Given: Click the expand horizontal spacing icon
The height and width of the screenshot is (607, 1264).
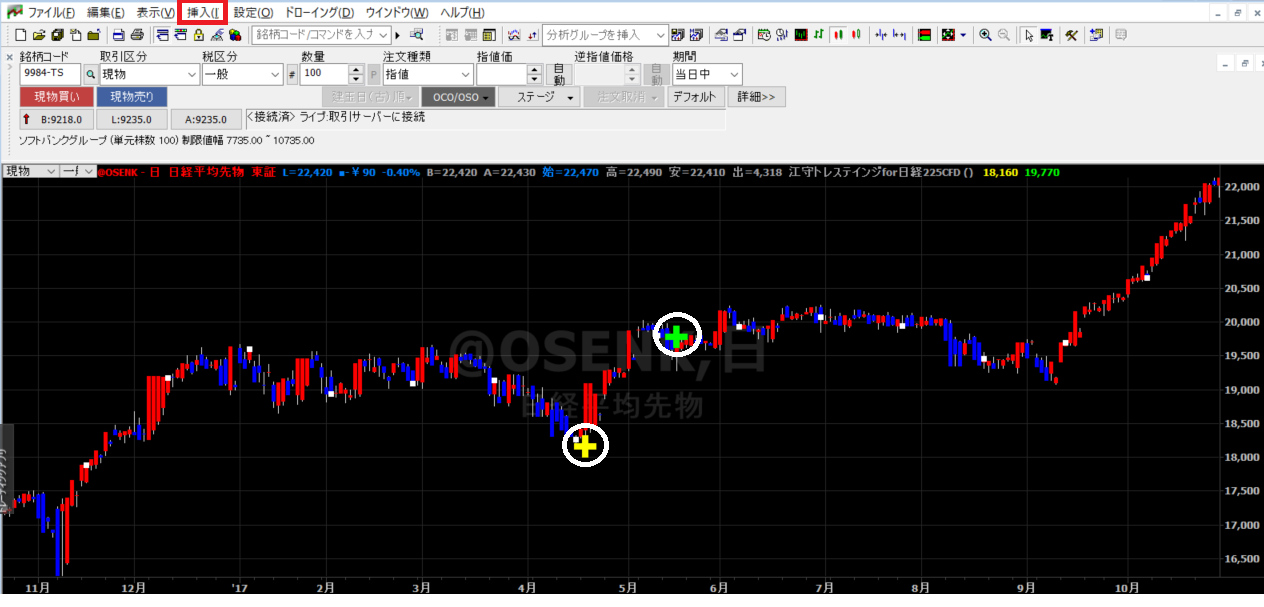Looking at the screenshot, I should (899, 35).
